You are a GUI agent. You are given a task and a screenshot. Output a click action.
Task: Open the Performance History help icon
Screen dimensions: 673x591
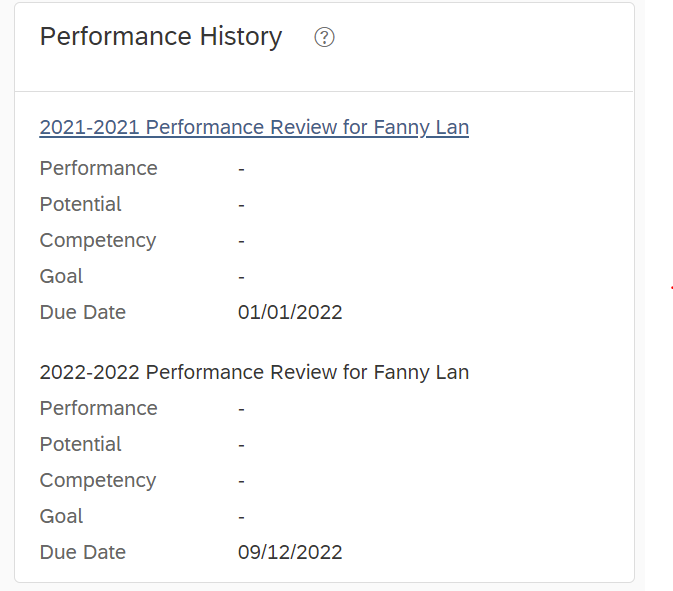[x=324, y=37]
